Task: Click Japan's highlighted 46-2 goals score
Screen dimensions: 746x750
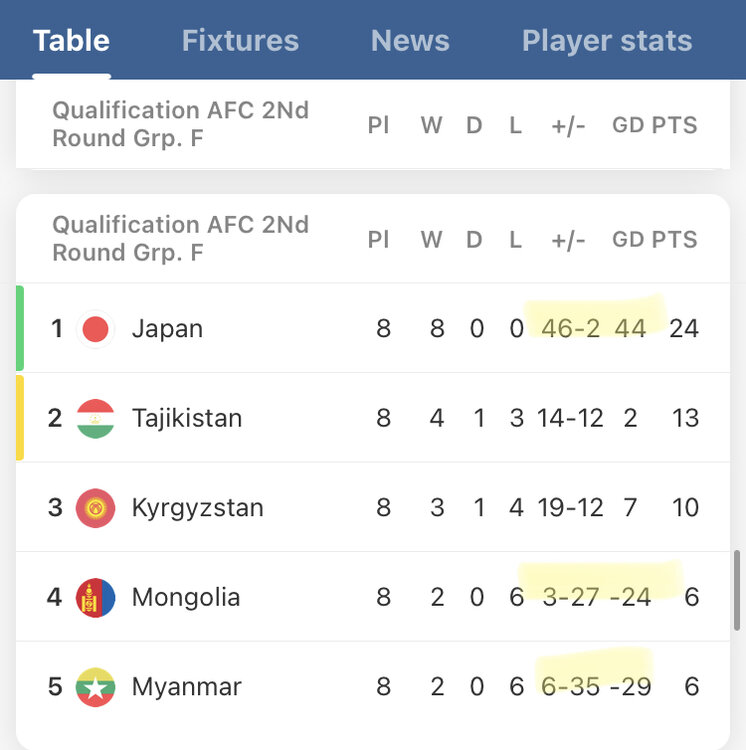Action: click(571, 328)
